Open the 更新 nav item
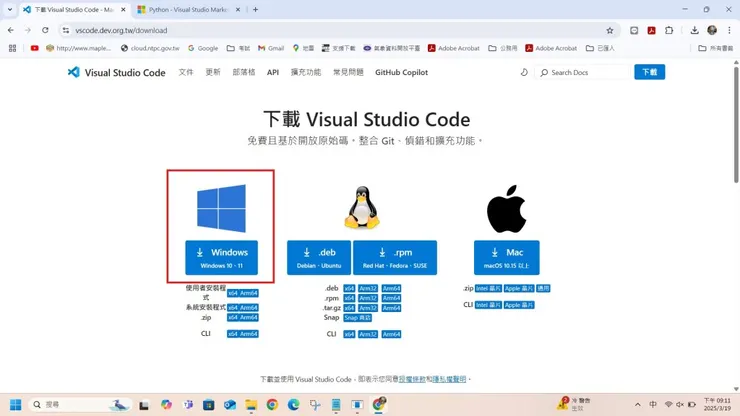740x416 pixels. [213, 72]
